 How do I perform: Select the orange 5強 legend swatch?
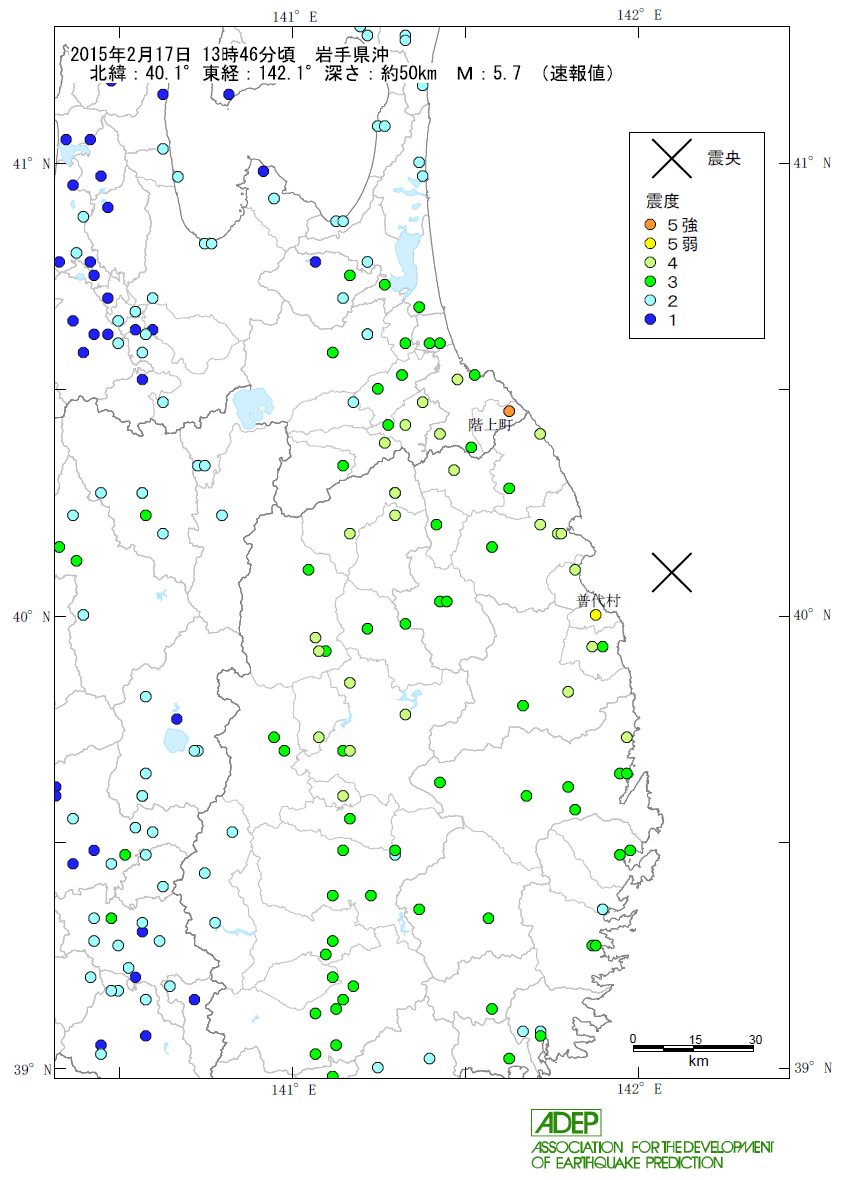[651, 225]
